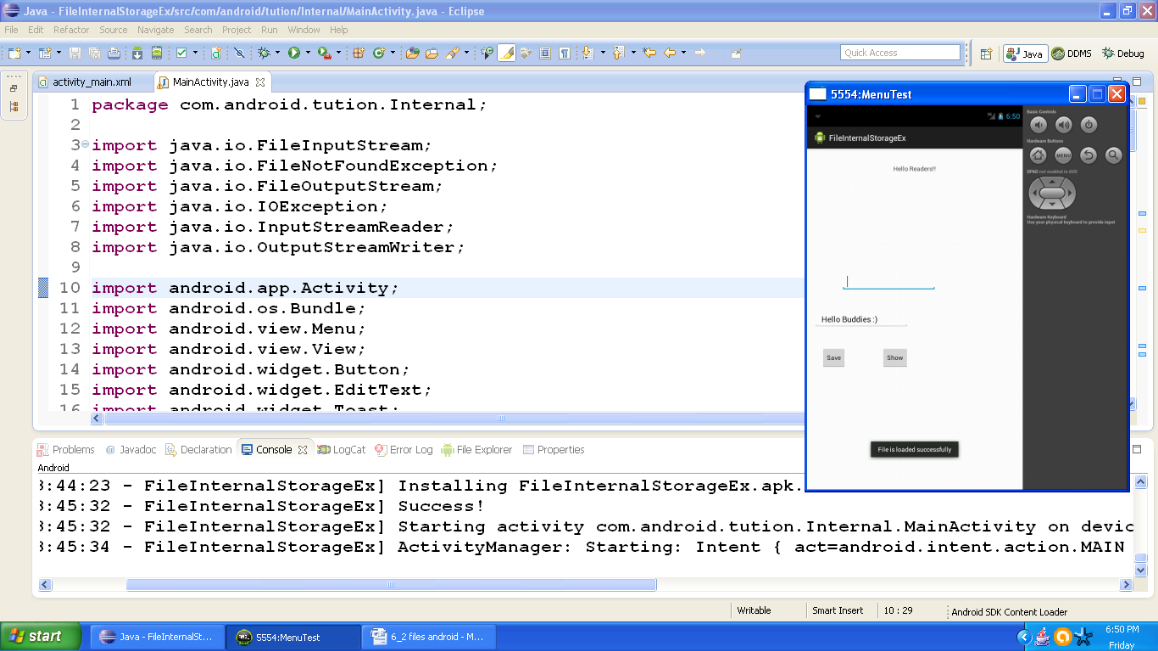
Task: Switch to the DDMS perspective
Action: pyautogui.click(x=1072, y=54)
